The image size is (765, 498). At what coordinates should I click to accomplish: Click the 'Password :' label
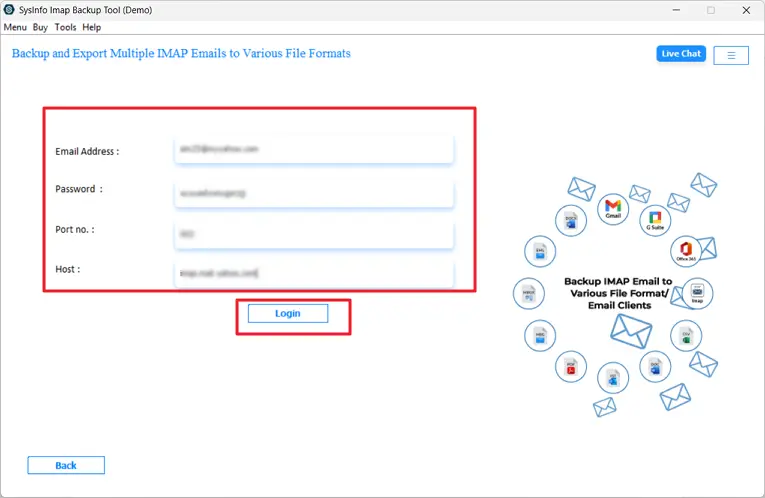click(x=79, y=189)
